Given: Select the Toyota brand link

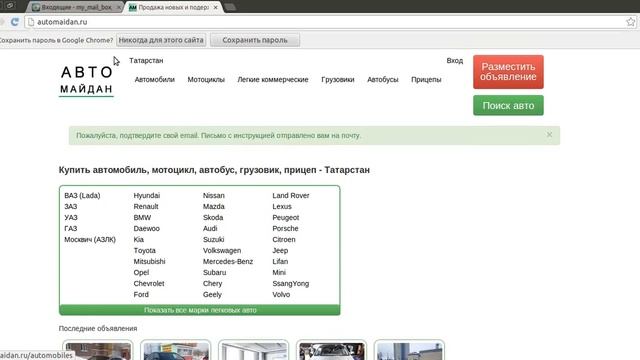Looking at the screenshot, I should pyautogui.click(x=144, y=251).
